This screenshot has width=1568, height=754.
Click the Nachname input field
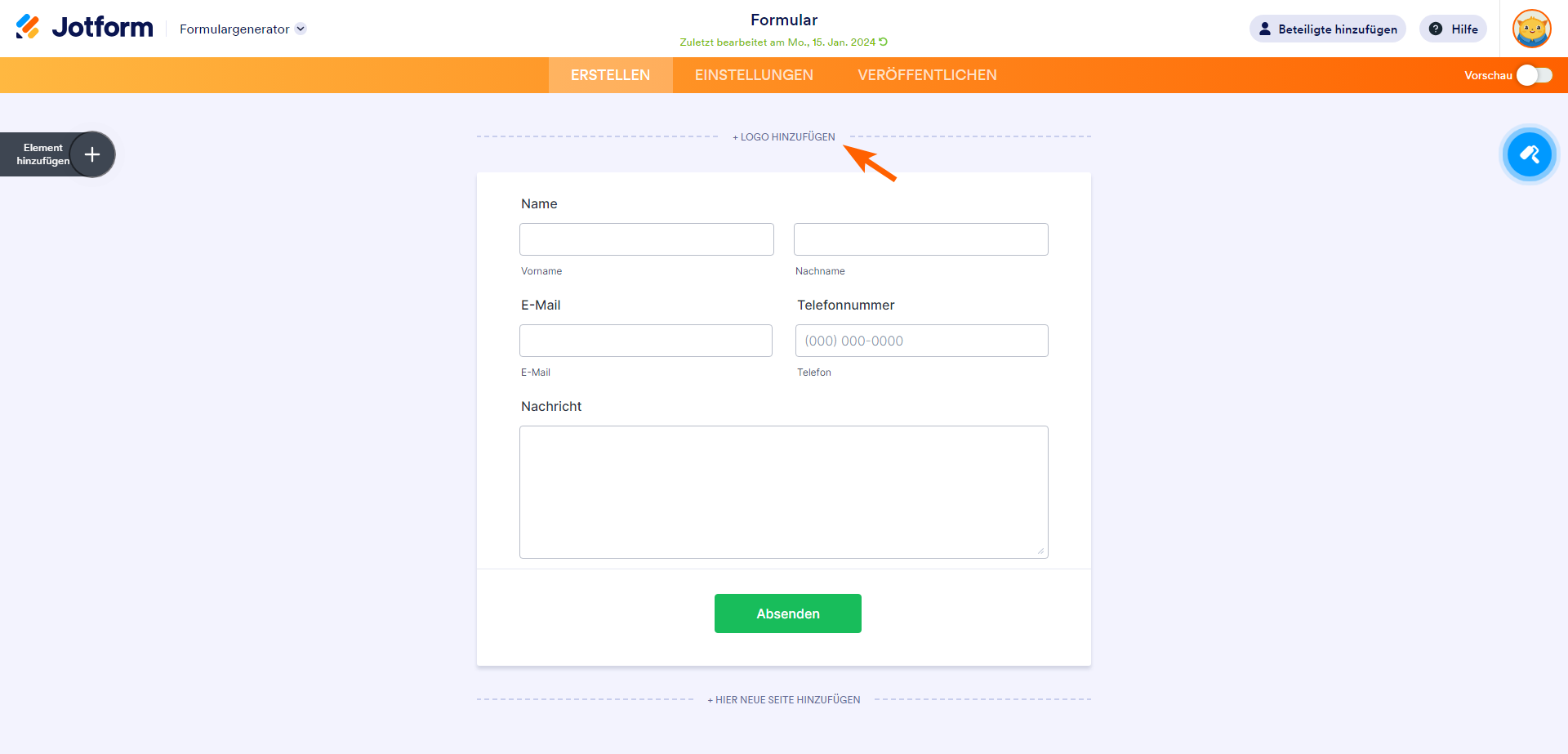(x=920, y=239)
